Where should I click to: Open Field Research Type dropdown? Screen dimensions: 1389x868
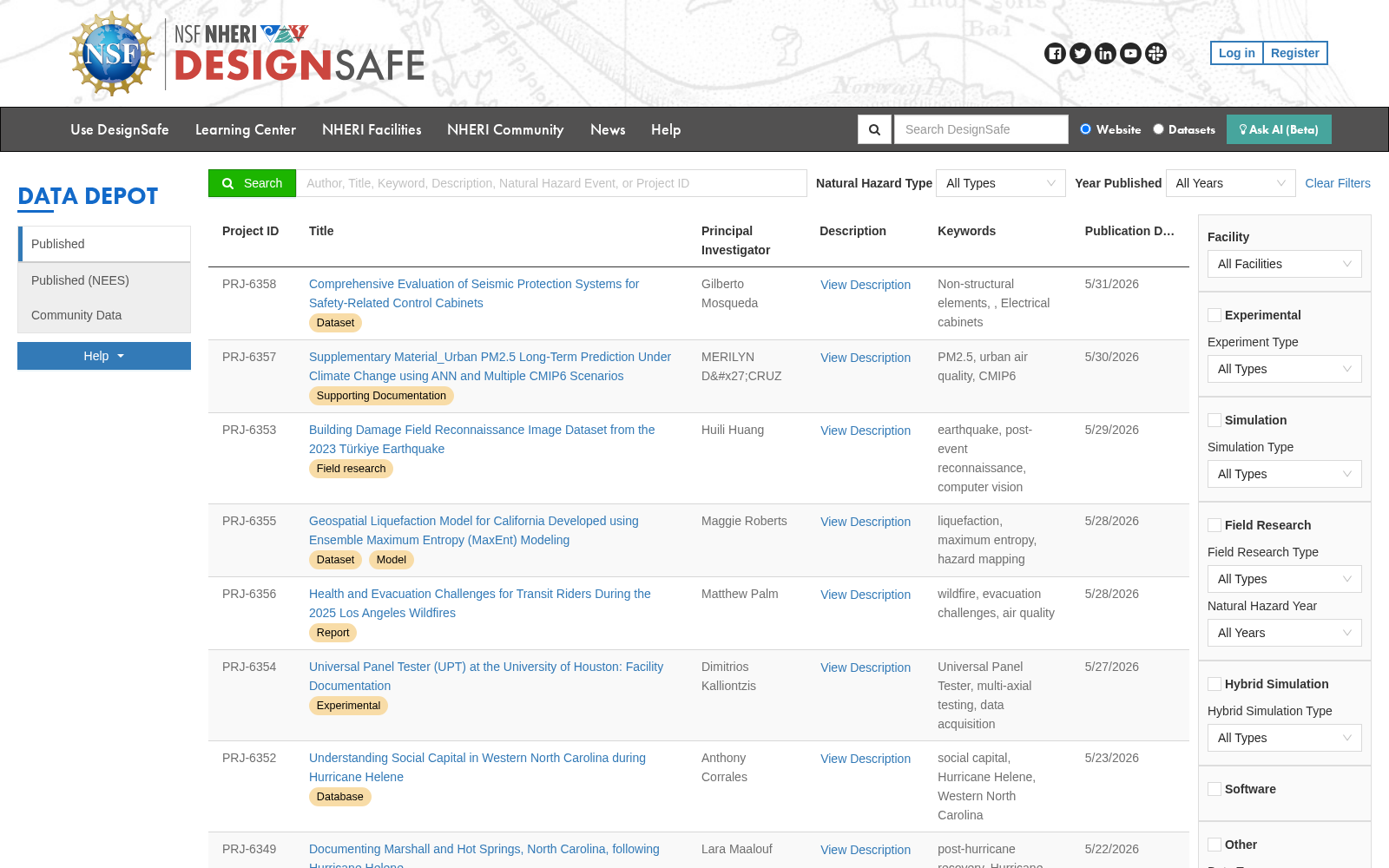click(1284, 579)
